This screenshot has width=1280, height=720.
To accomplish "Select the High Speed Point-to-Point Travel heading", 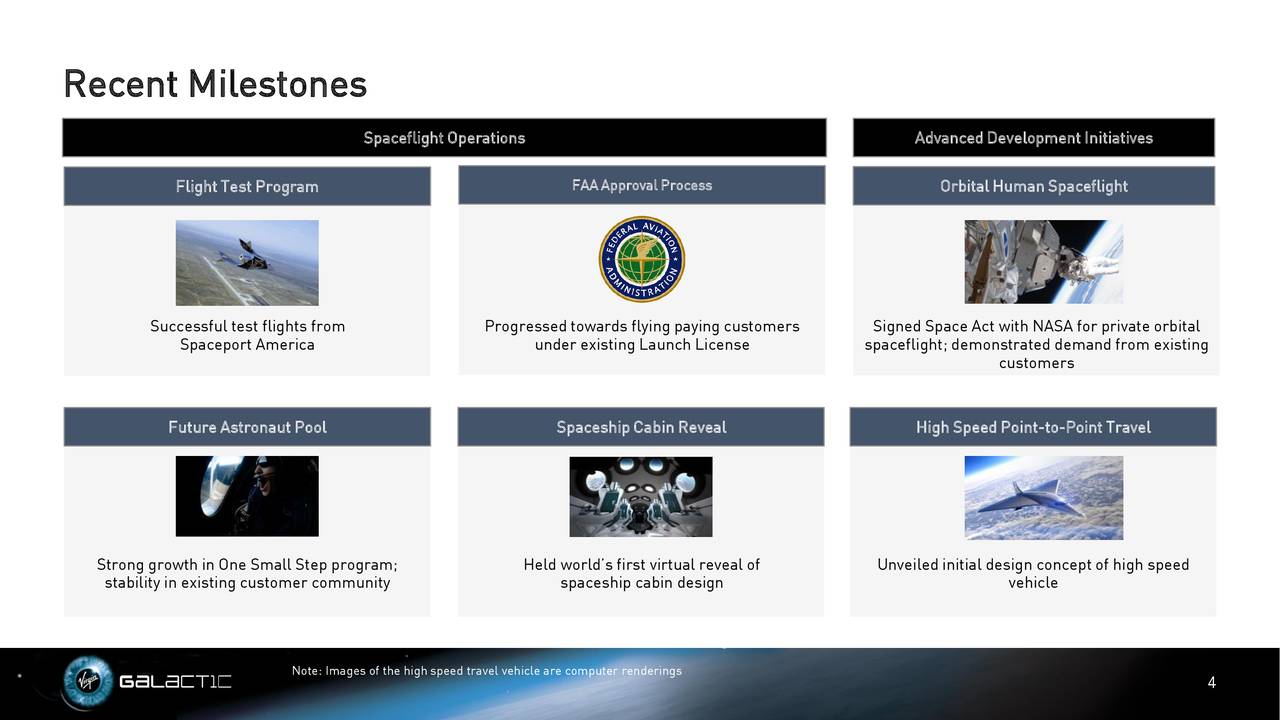I will click(1033, 427).
